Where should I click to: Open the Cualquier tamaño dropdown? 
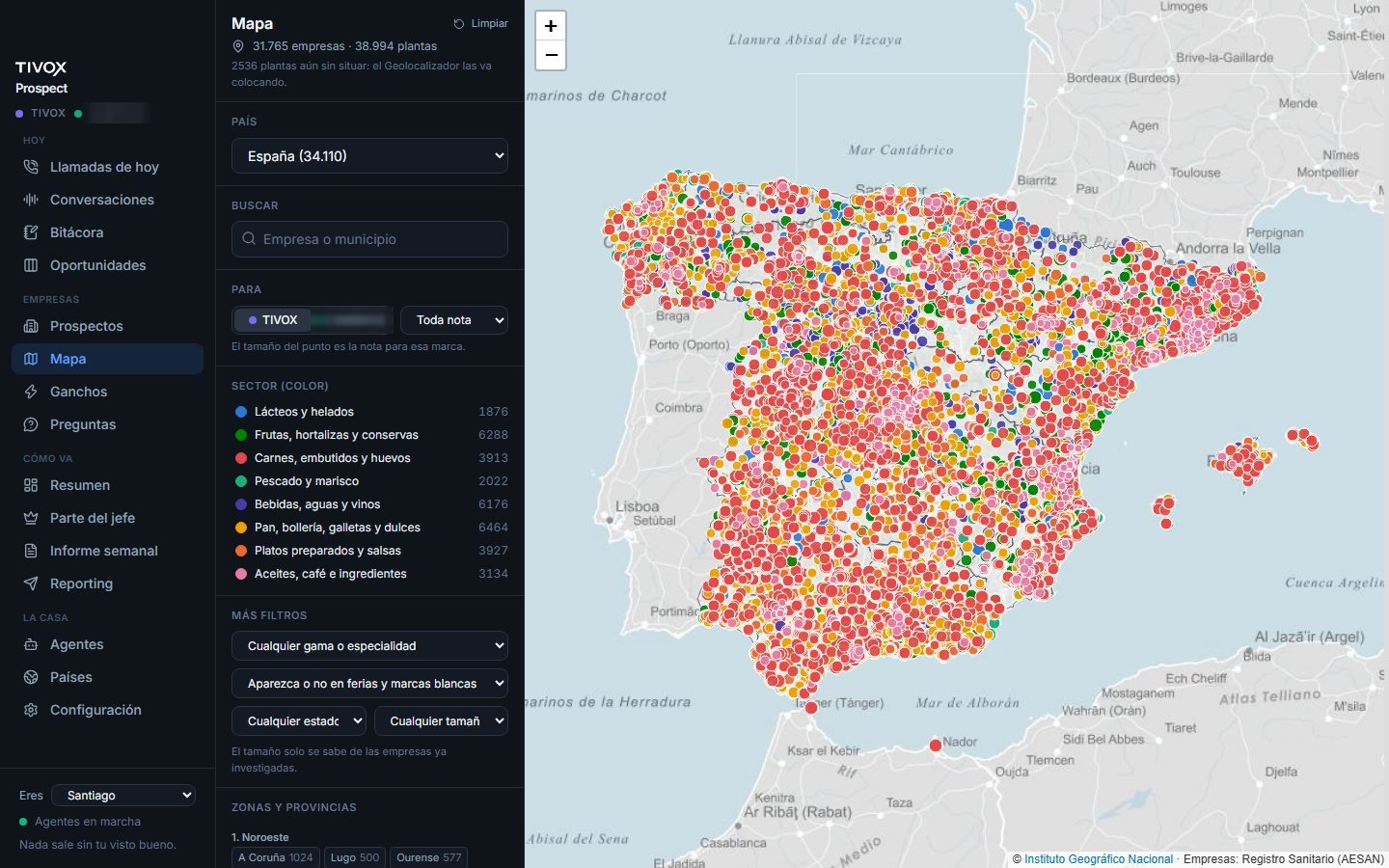[441, 721]
